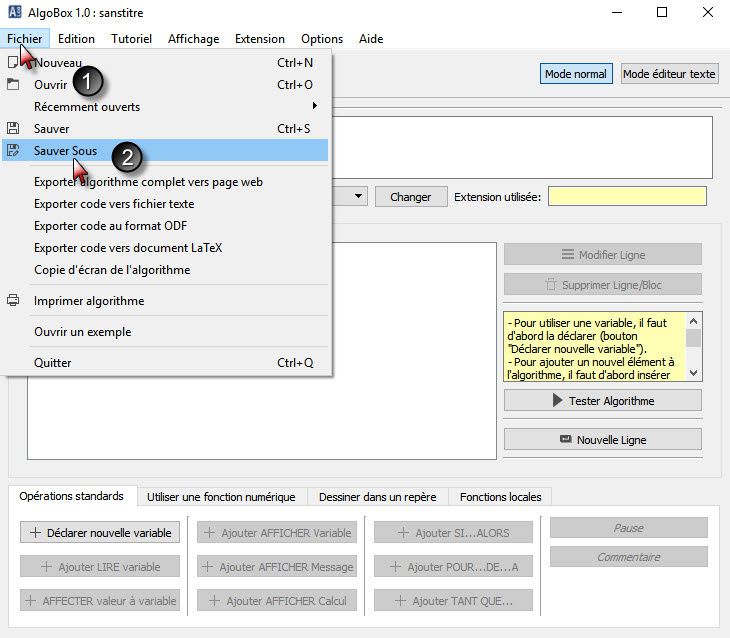Open the Extension menu

[260, 39]
